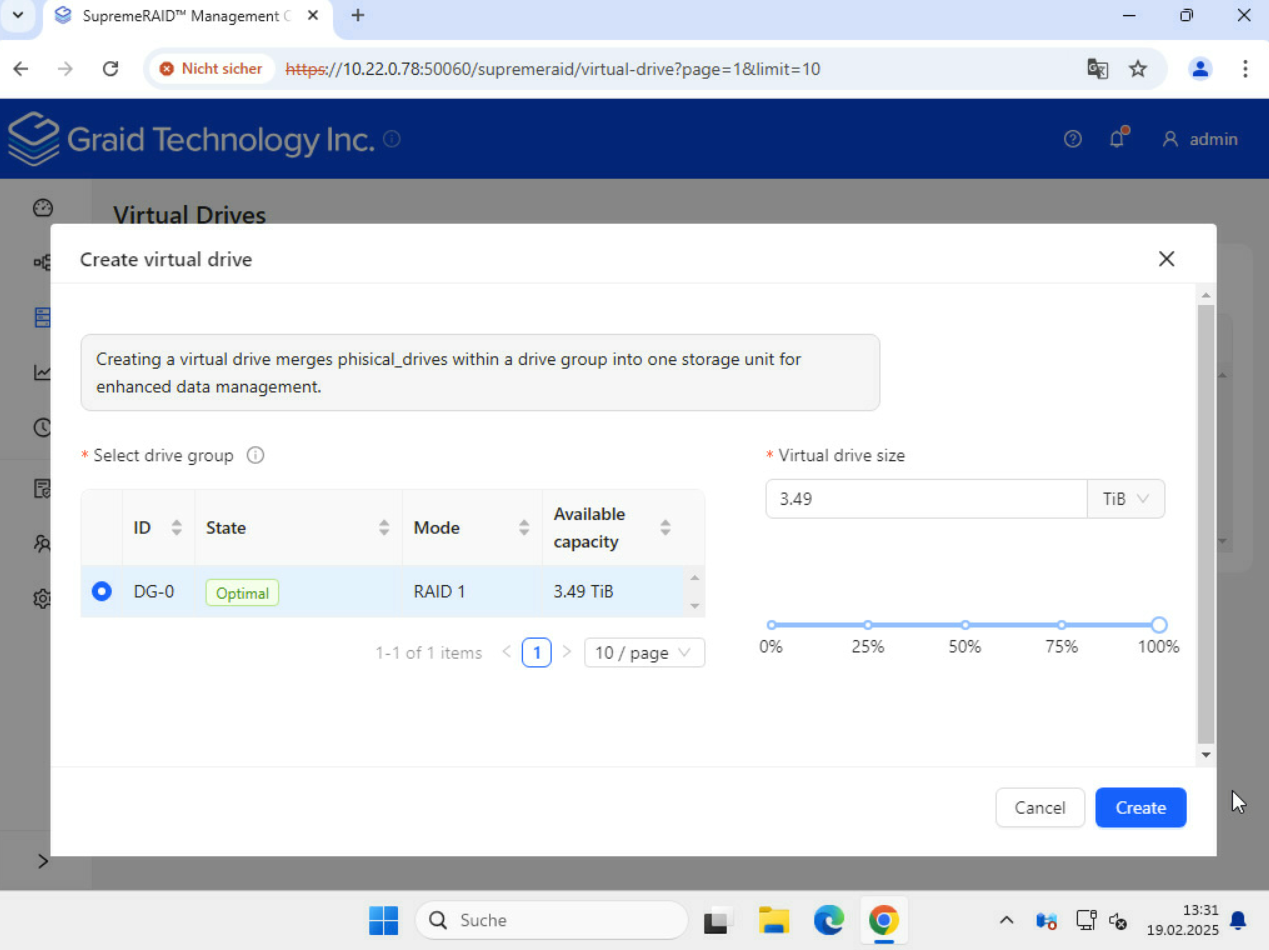Viewport: 1269px width, 950px height.
Task: Click the 100% slider handle
Action: tap(1159, 625)
